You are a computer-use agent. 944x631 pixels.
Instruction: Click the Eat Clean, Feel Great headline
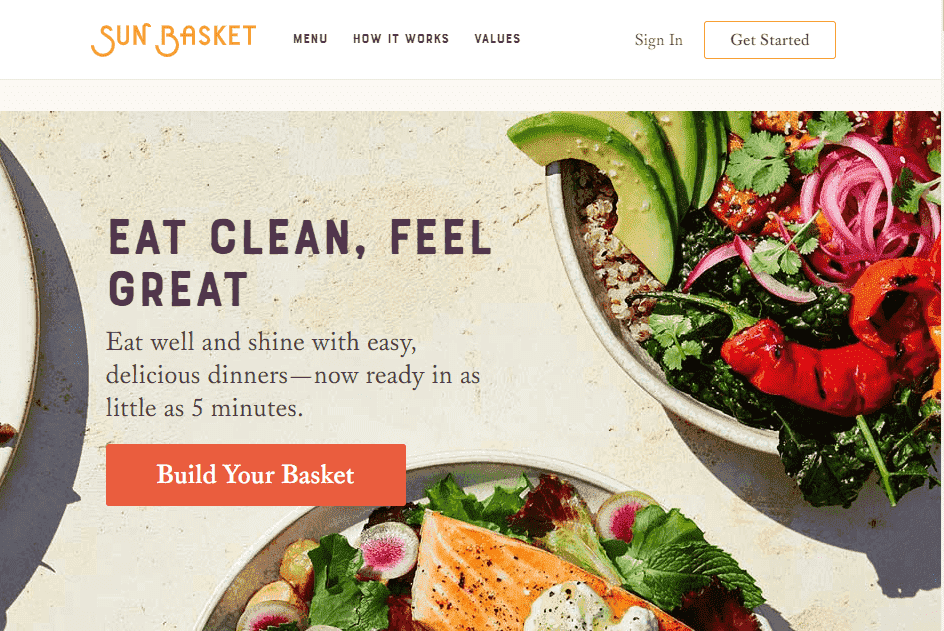coord(300,263)
